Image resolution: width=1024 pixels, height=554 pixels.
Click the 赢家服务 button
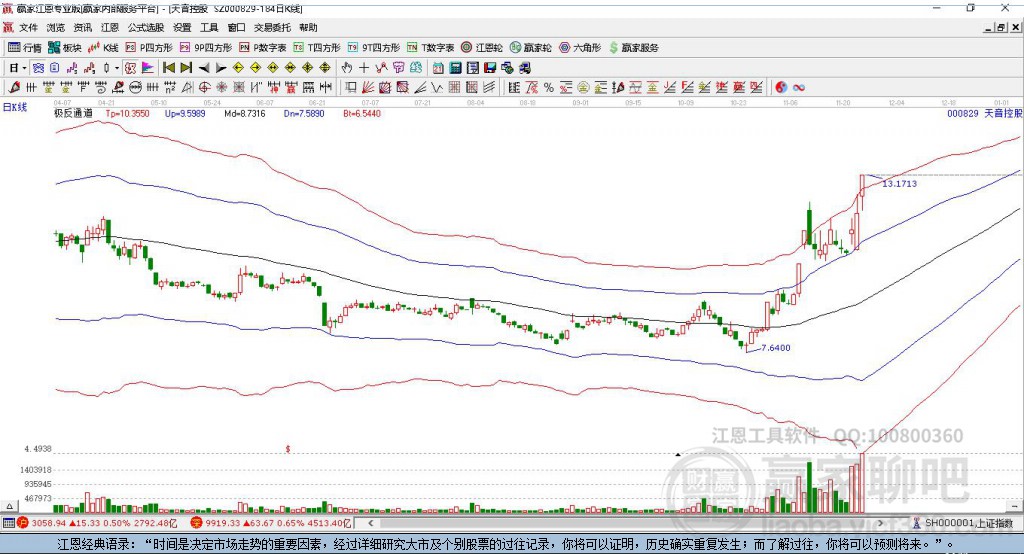(x=633, y=48)
